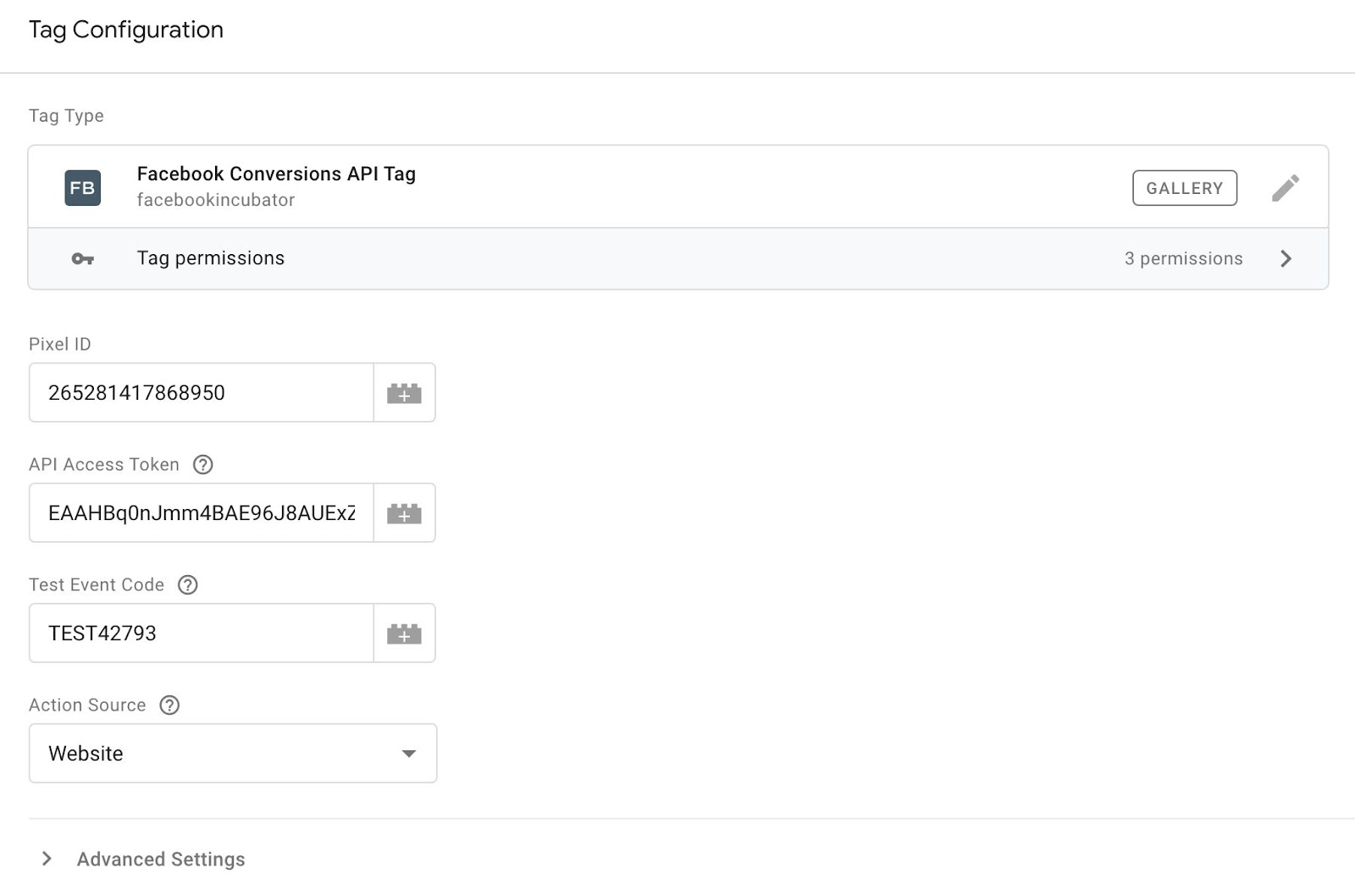Insert variable into Test Event Code field
This screenshot has width=1355, height=896.
(404, 633)
